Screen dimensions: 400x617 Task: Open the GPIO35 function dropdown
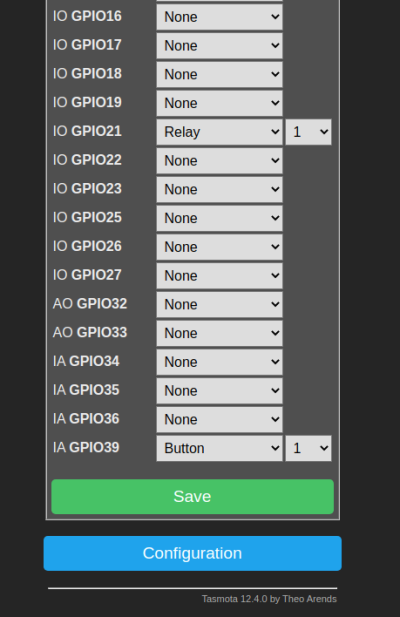tap(219, 390)
